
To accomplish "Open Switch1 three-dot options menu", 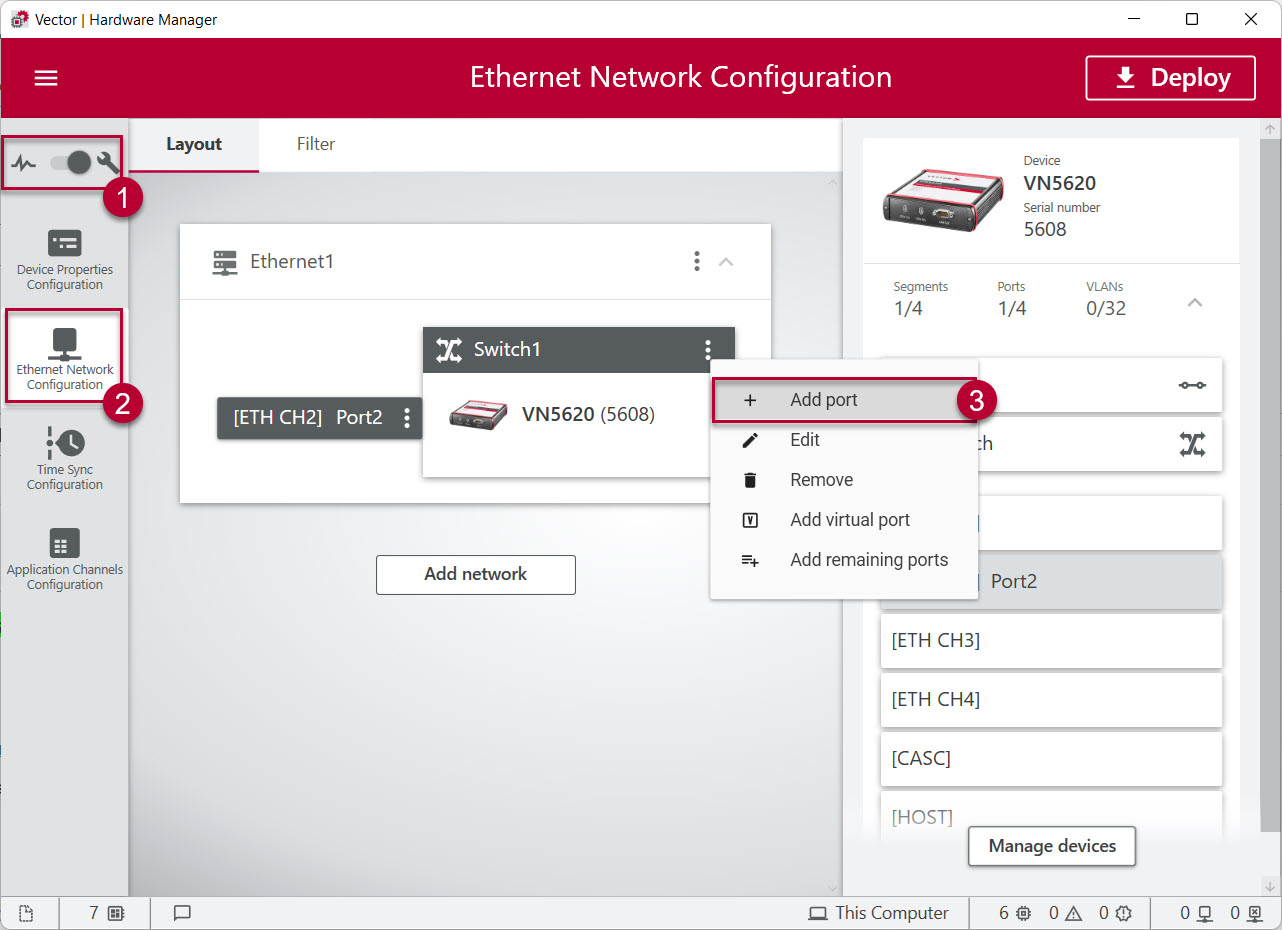I will point(708,350).
